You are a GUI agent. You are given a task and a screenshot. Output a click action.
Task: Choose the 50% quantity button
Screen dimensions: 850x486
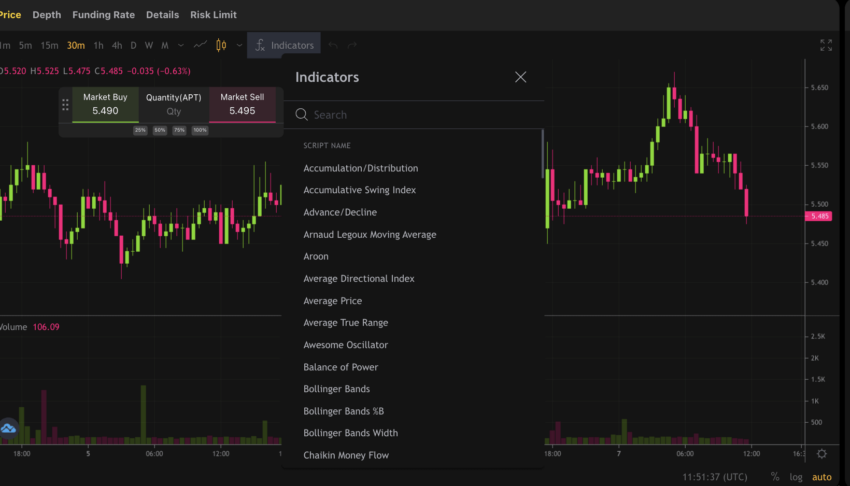click(160, 130)
